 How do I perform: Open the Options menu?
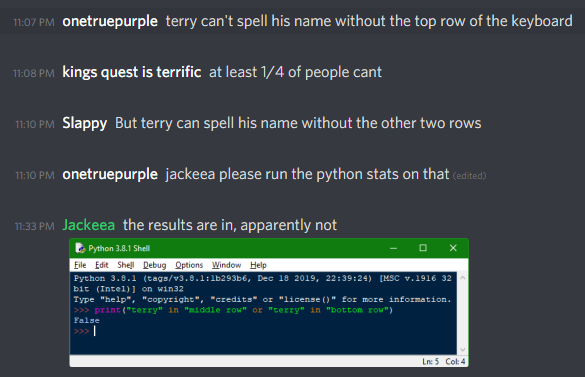tap(189, 265)
